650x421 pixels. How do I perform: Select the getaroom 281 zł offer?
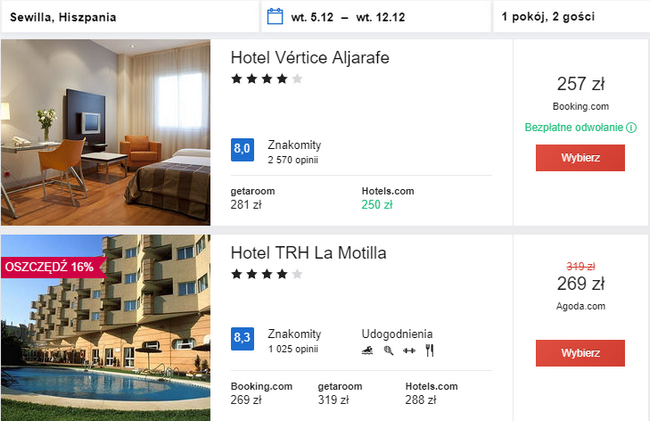pyautogui.click(x=253, y=198)
